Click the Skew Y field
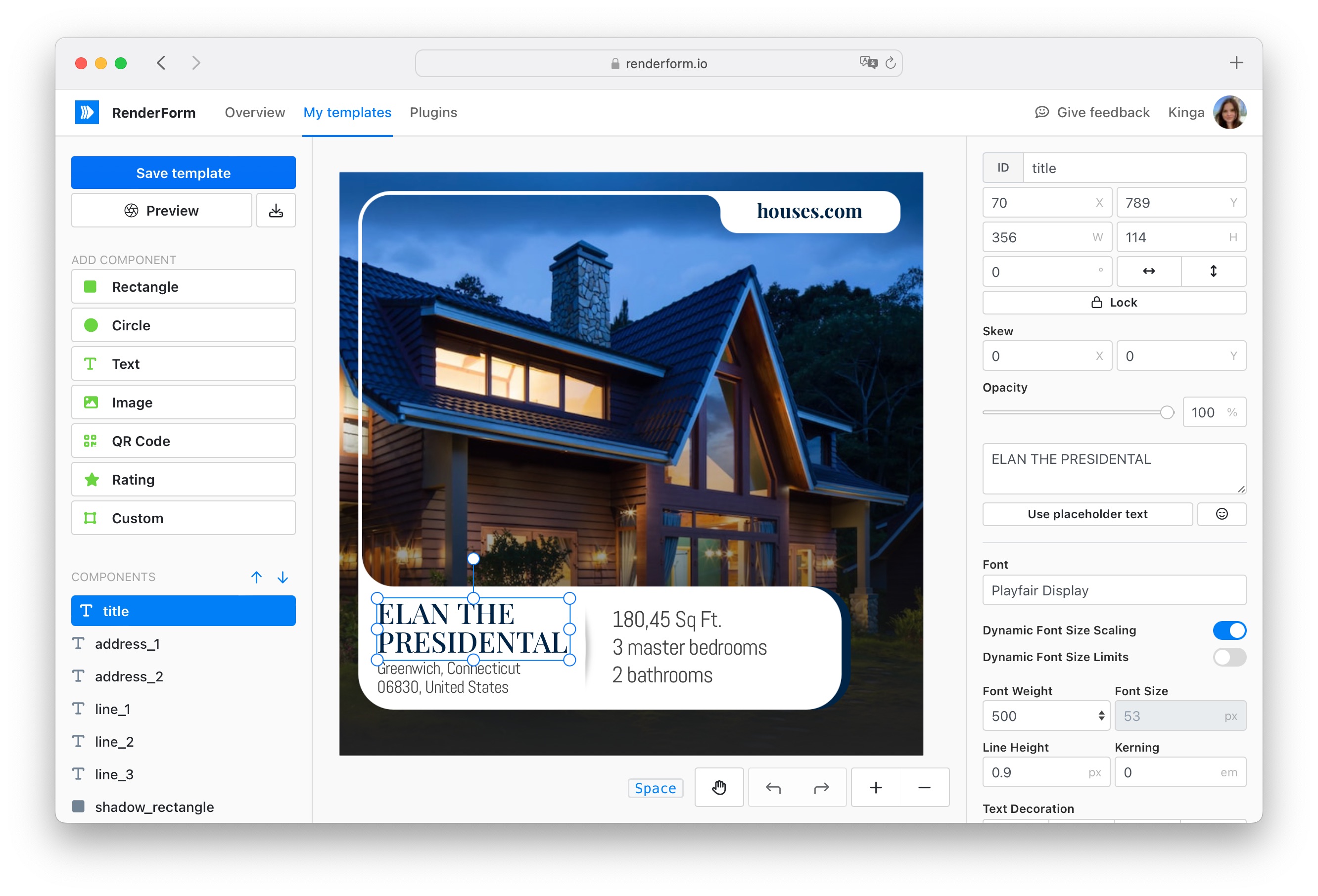Viewport: 1318px width, 896px height. click(x=1181, y=356)
